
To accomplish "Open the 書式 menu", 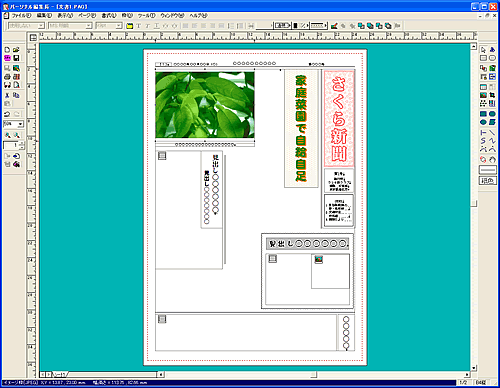I will tap(109, 16).
